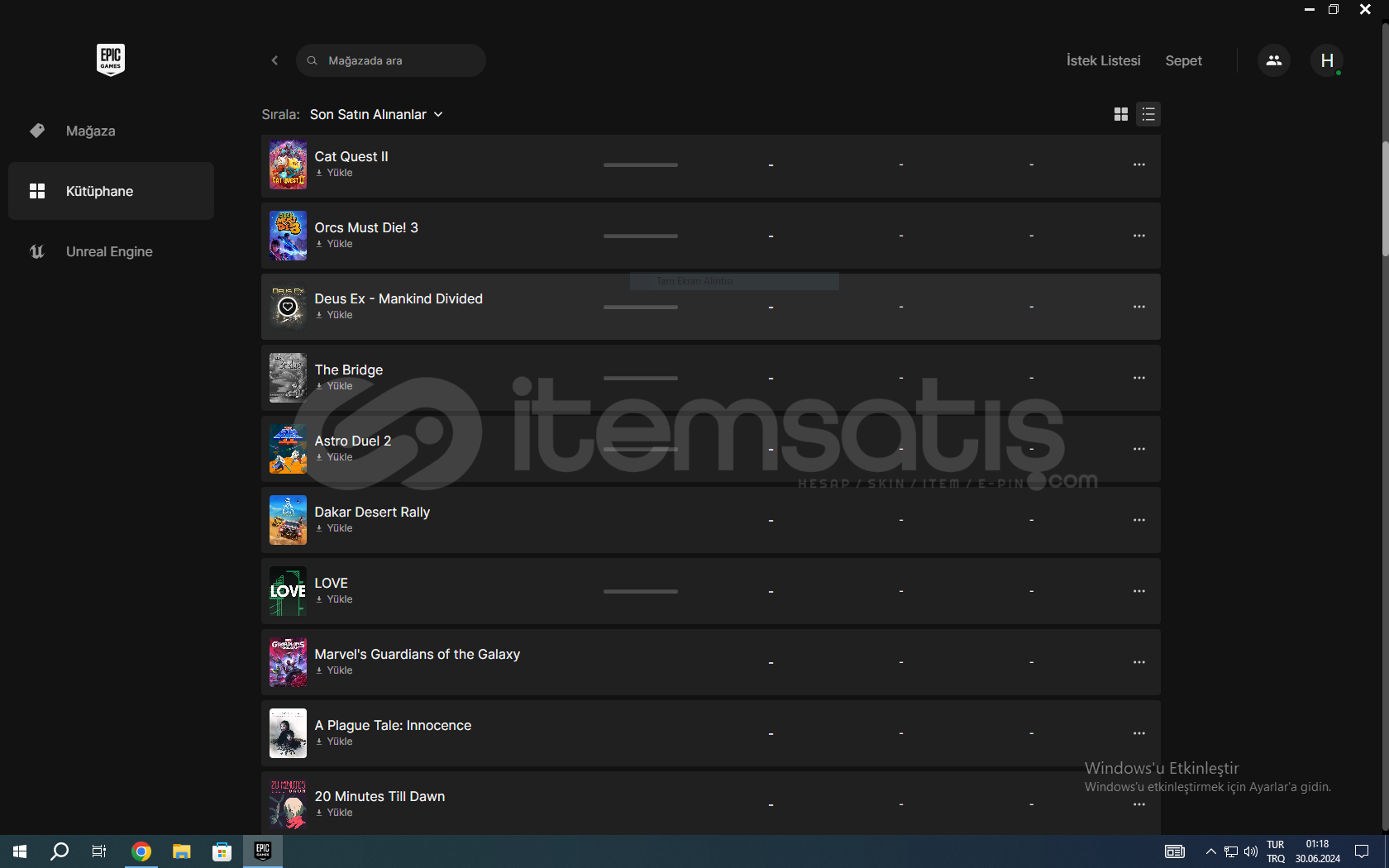Viewport: 1389px width, 868px height.
Task: Open the friends icon
Action: pos(1273,60)
